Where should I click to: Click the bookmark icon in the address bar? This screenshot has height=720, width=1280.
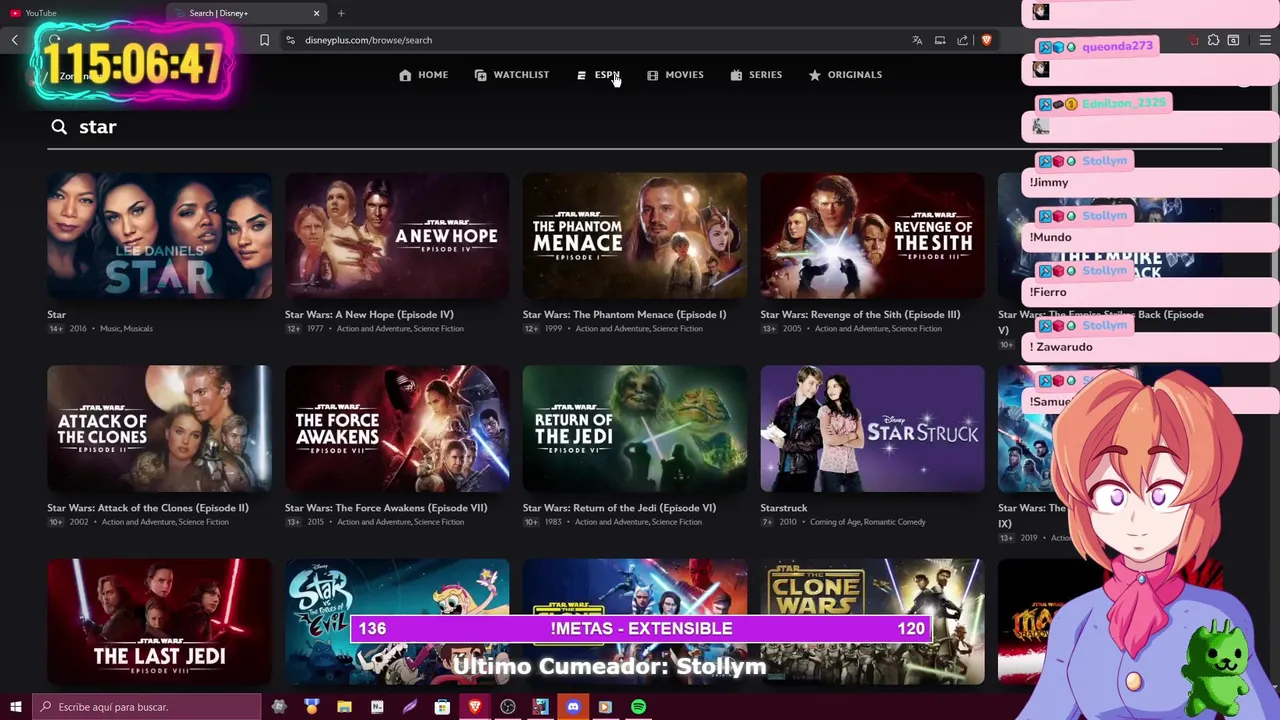(x=264, y=40)
